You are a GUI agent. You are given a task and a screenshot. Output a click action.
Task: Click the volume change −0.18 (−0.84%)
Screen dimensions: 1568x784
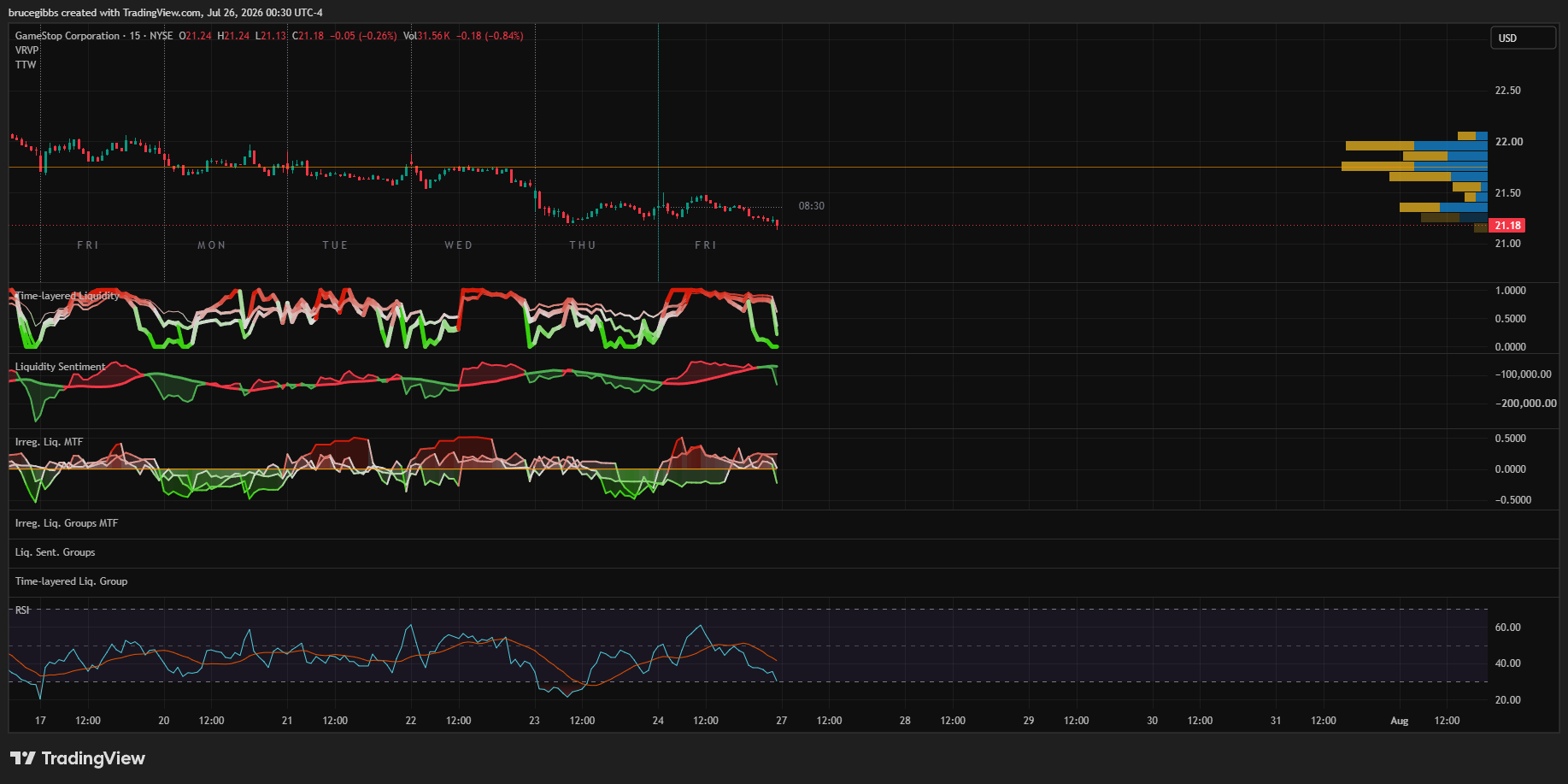490,36
